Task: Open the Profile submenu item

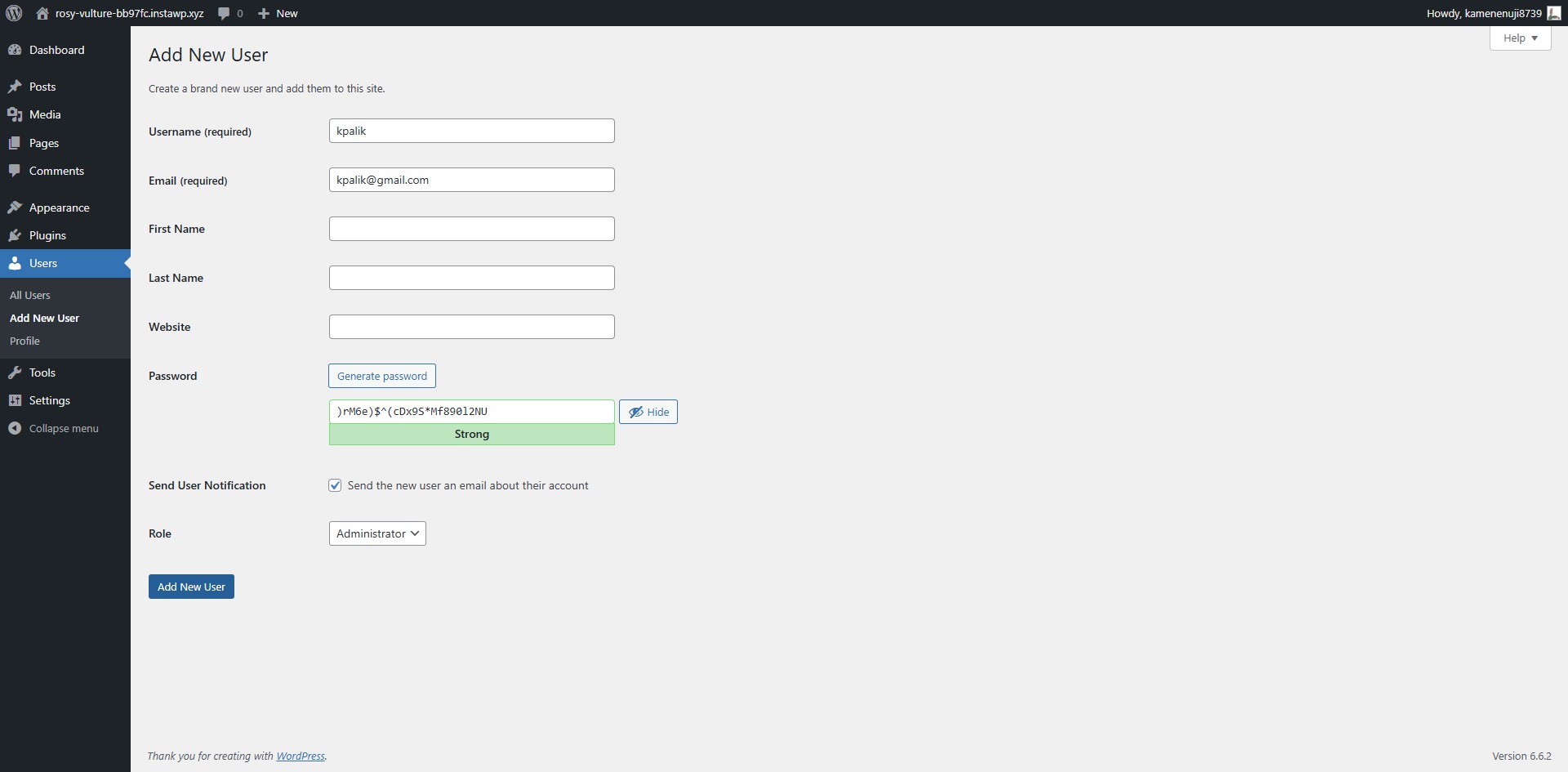Action: [24, 341]
